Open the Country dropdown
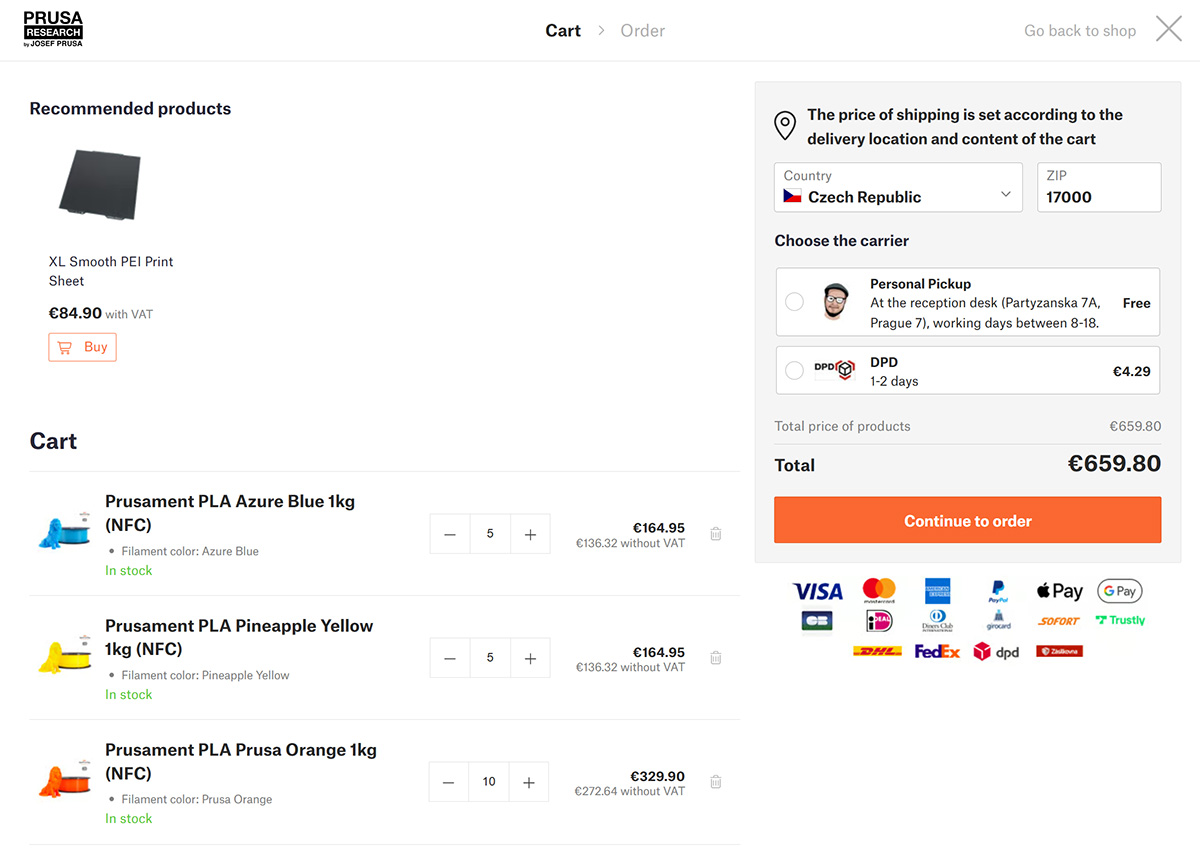This screenshot has height=863, width=1200. [x=898, y=188]
